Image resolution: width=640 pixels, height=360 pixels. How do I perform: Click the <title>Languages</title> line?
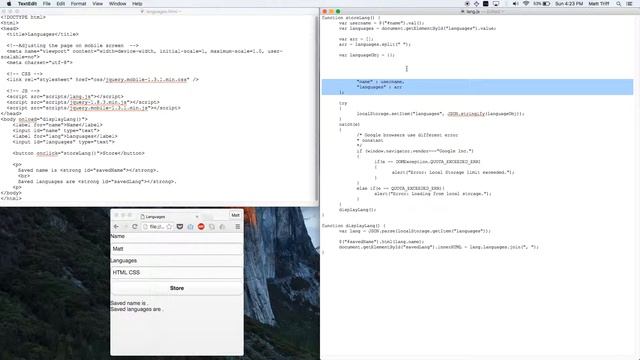42,34
